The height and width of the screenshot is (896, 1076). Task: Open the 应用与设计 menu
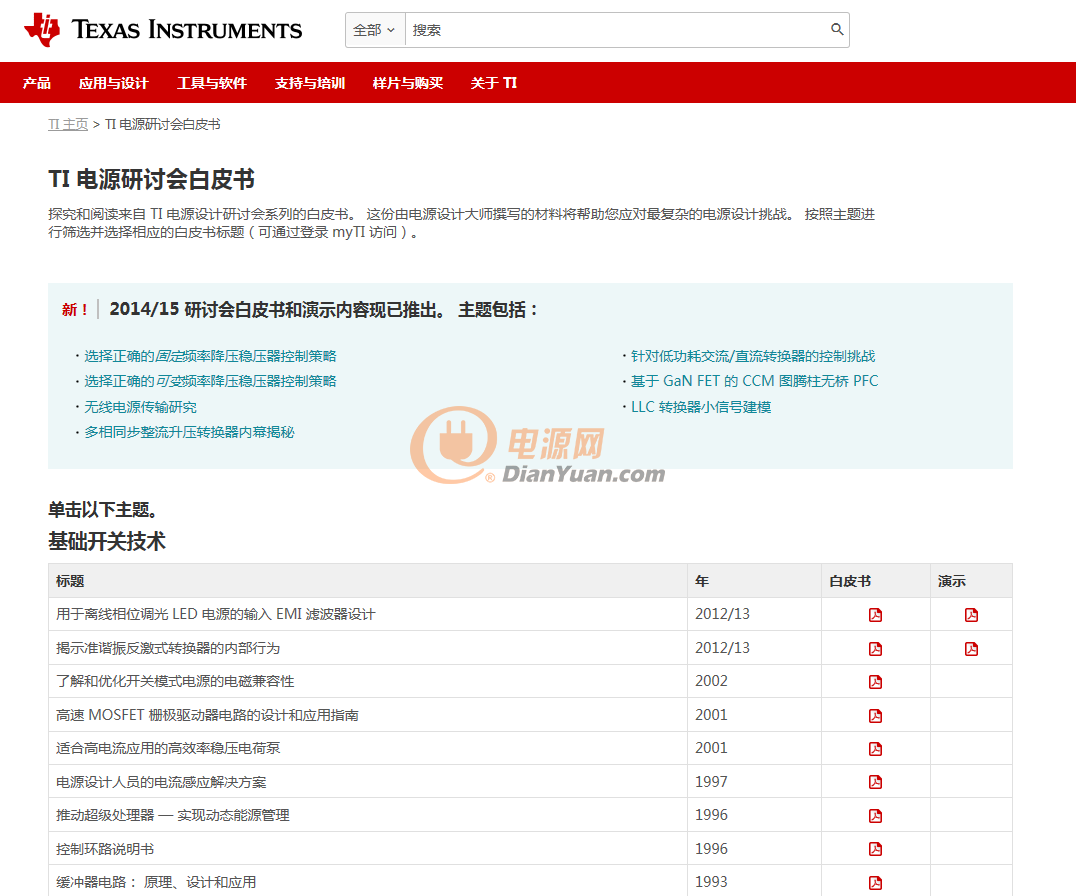[114, 83]
